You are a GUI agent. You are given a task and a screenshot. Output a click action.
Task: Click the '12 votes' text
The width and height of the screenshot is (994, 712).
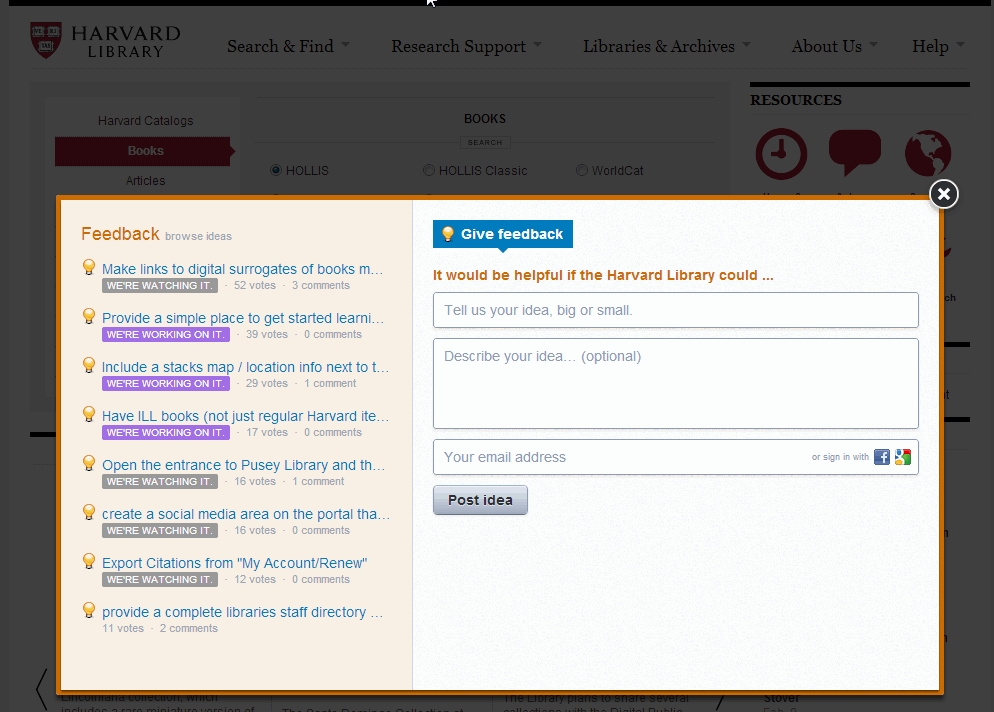tap(255, 579)
